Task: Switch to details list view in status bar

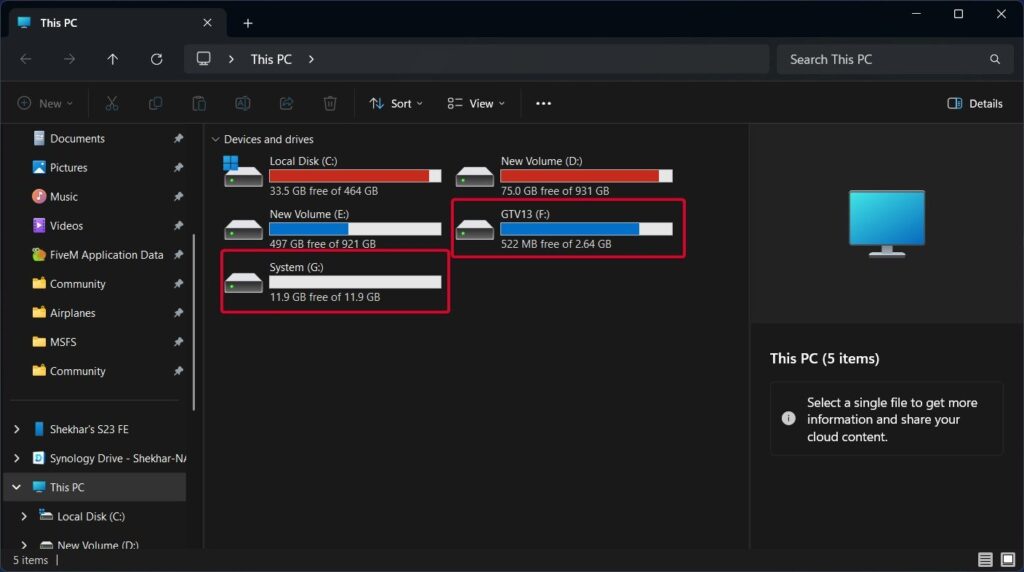Action: (x=985, y=560)
